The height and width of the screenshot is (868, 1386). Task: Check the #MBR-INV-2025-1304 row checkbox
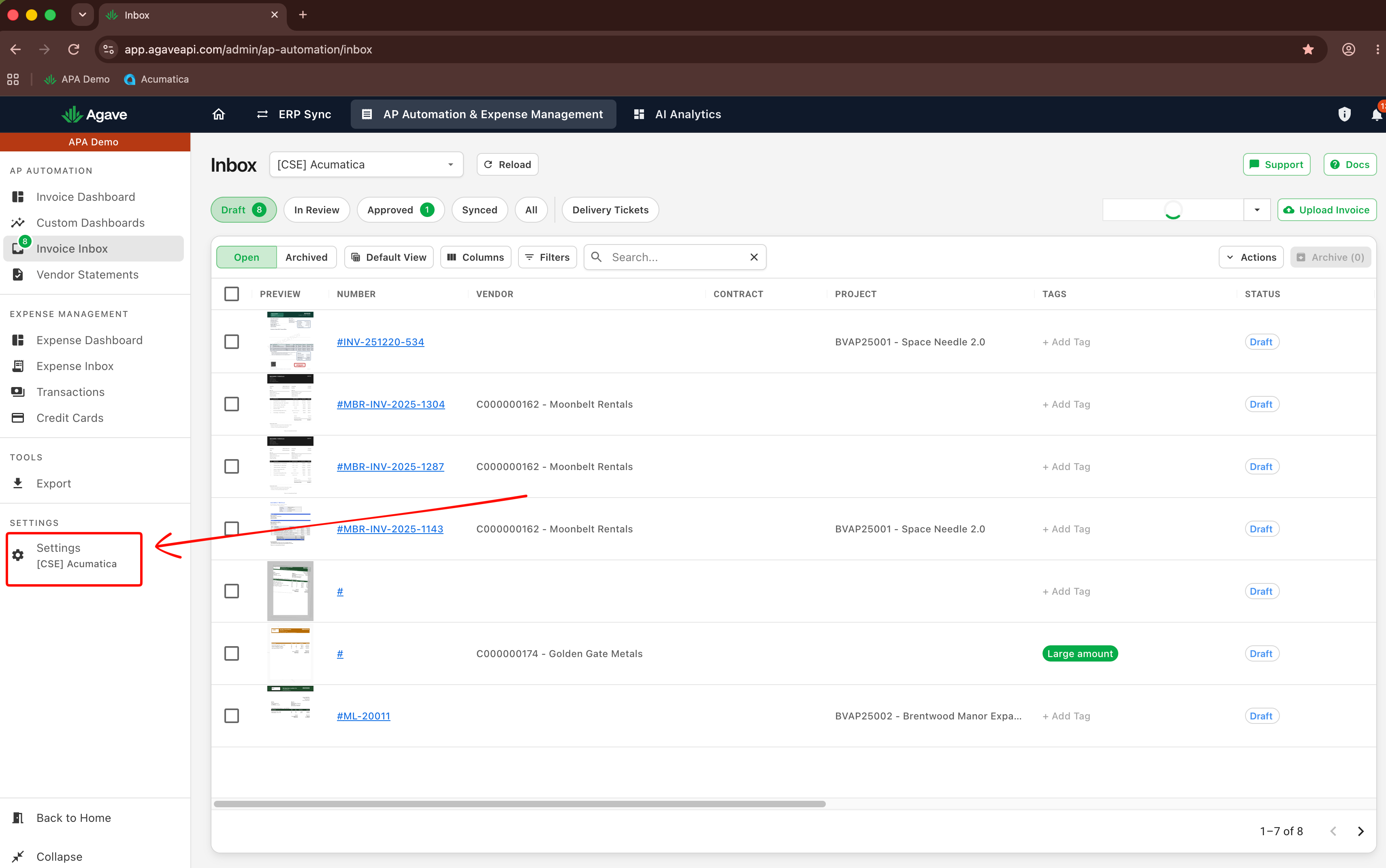pyautogui.click(x=231, y=404)
